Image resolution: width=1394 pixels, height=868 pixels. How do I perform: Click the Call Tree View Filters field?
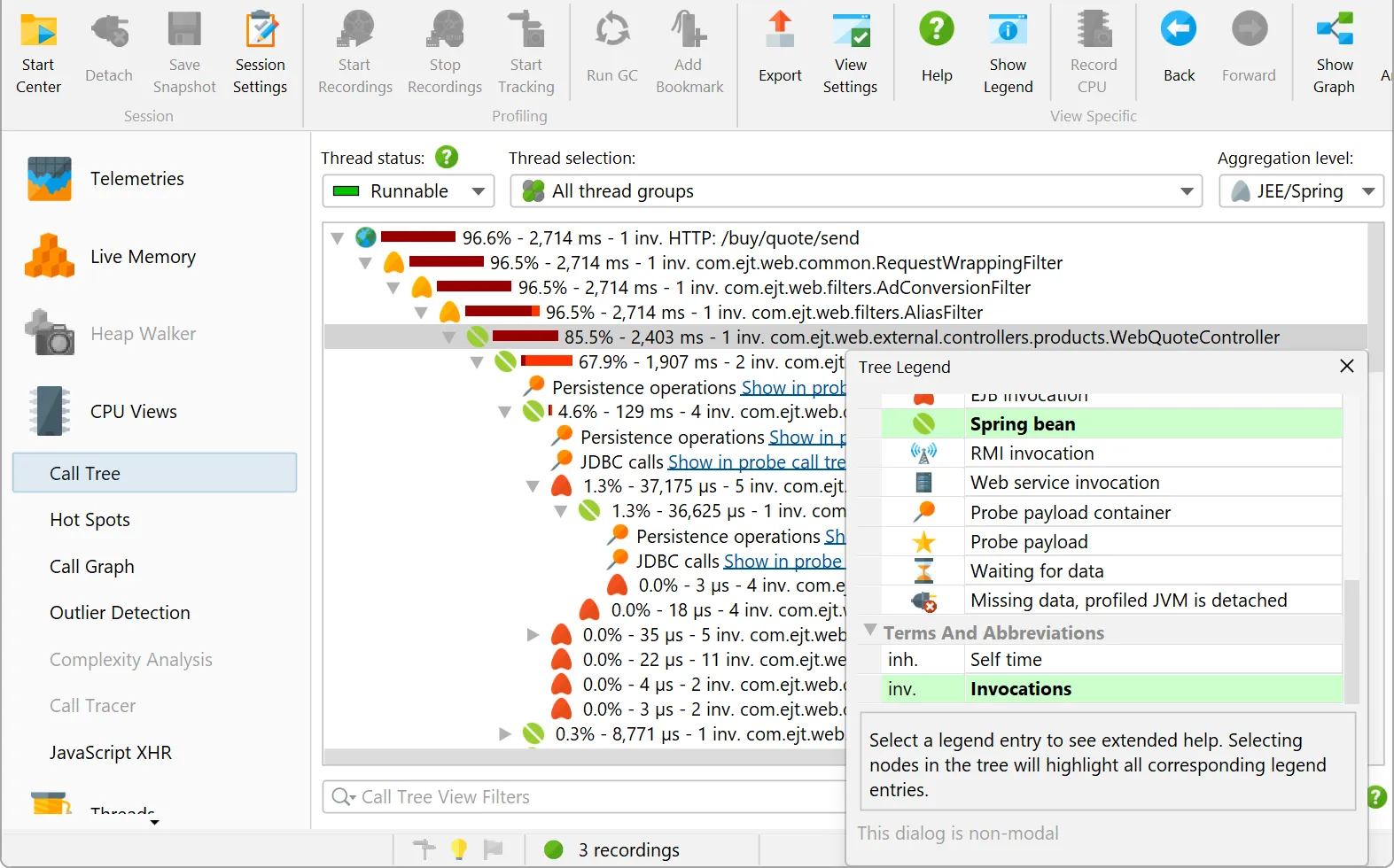pos(585,797)
